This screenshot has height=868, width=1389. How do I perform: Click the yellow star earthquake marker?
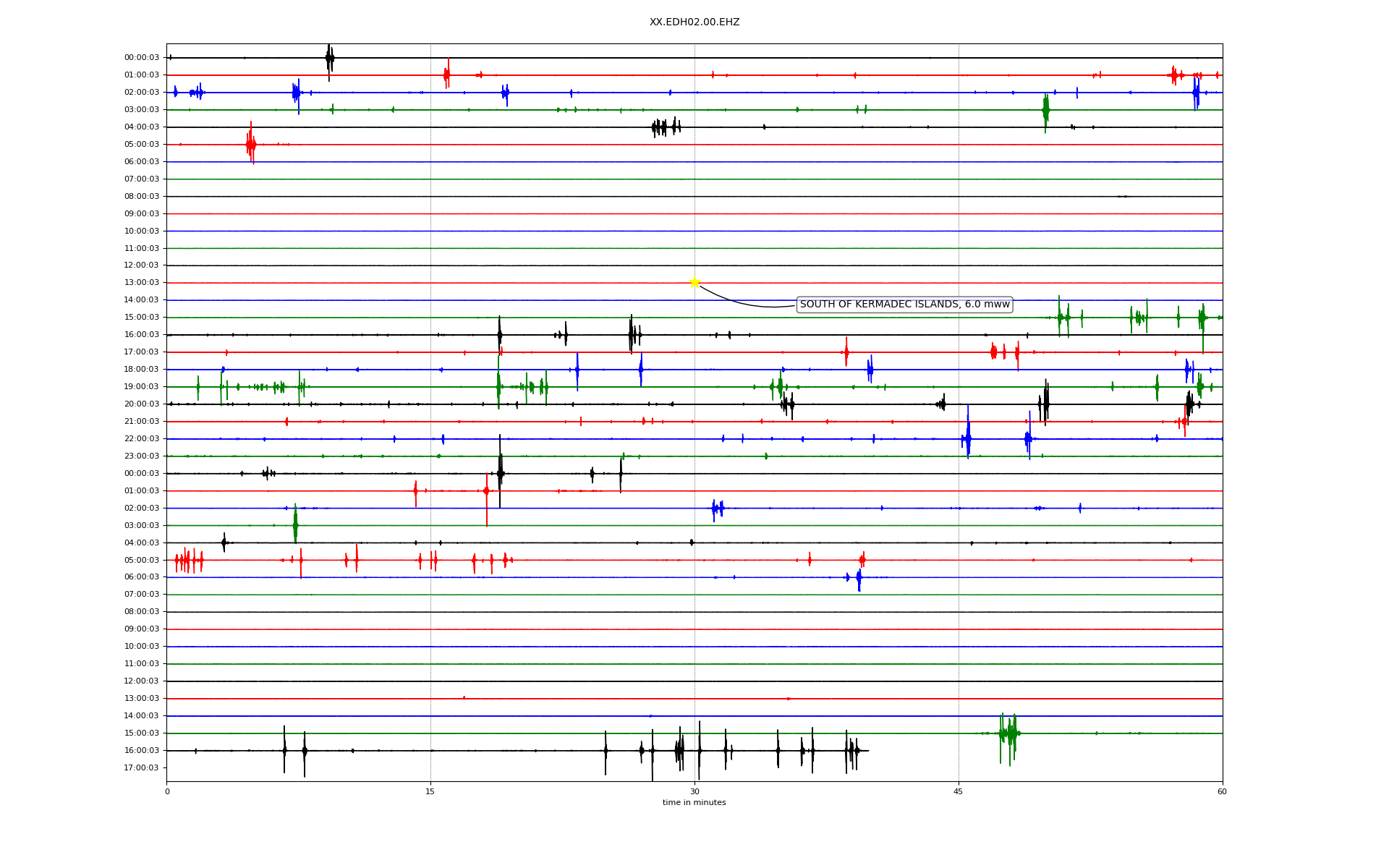pos(694,282)
